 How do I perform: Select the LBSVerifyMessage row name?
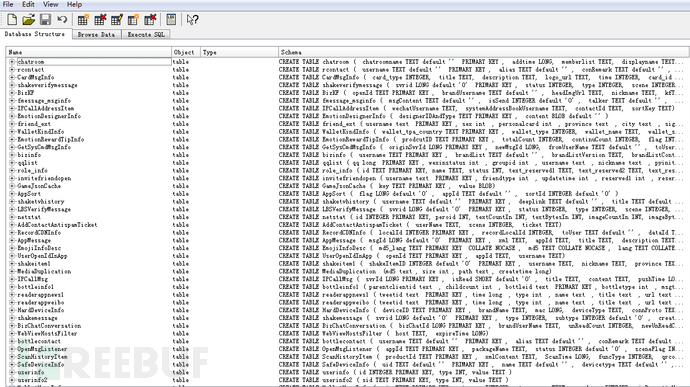point(44,209)
